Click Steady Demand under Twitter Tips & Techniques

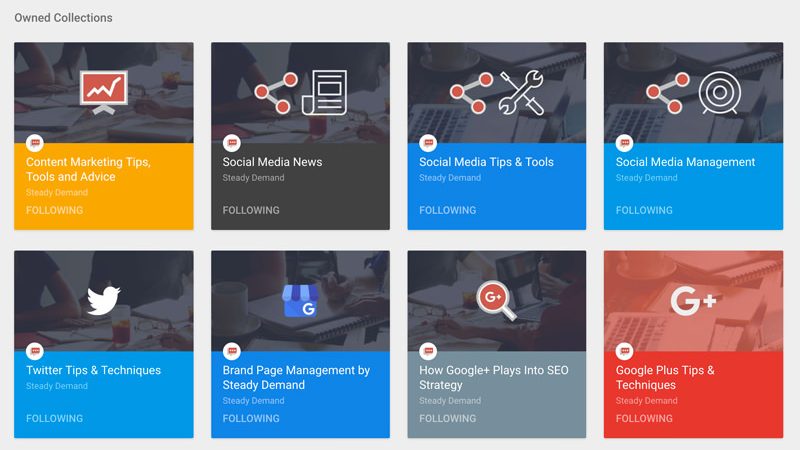pyautogui.click(x=57, y=386)
